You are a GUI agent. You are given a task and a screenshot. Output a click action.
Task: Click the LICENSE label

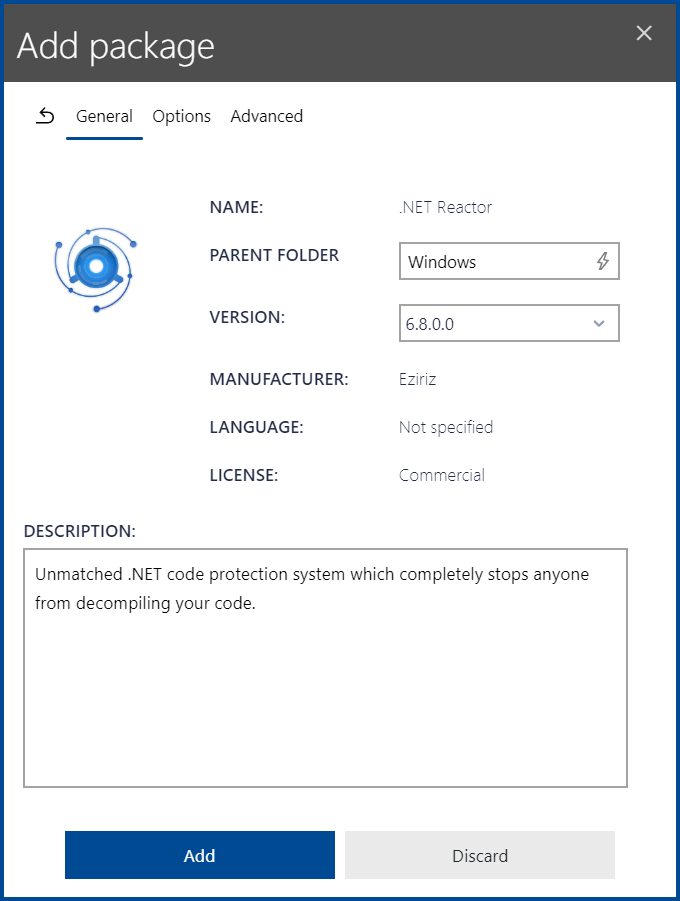[244, 475]
